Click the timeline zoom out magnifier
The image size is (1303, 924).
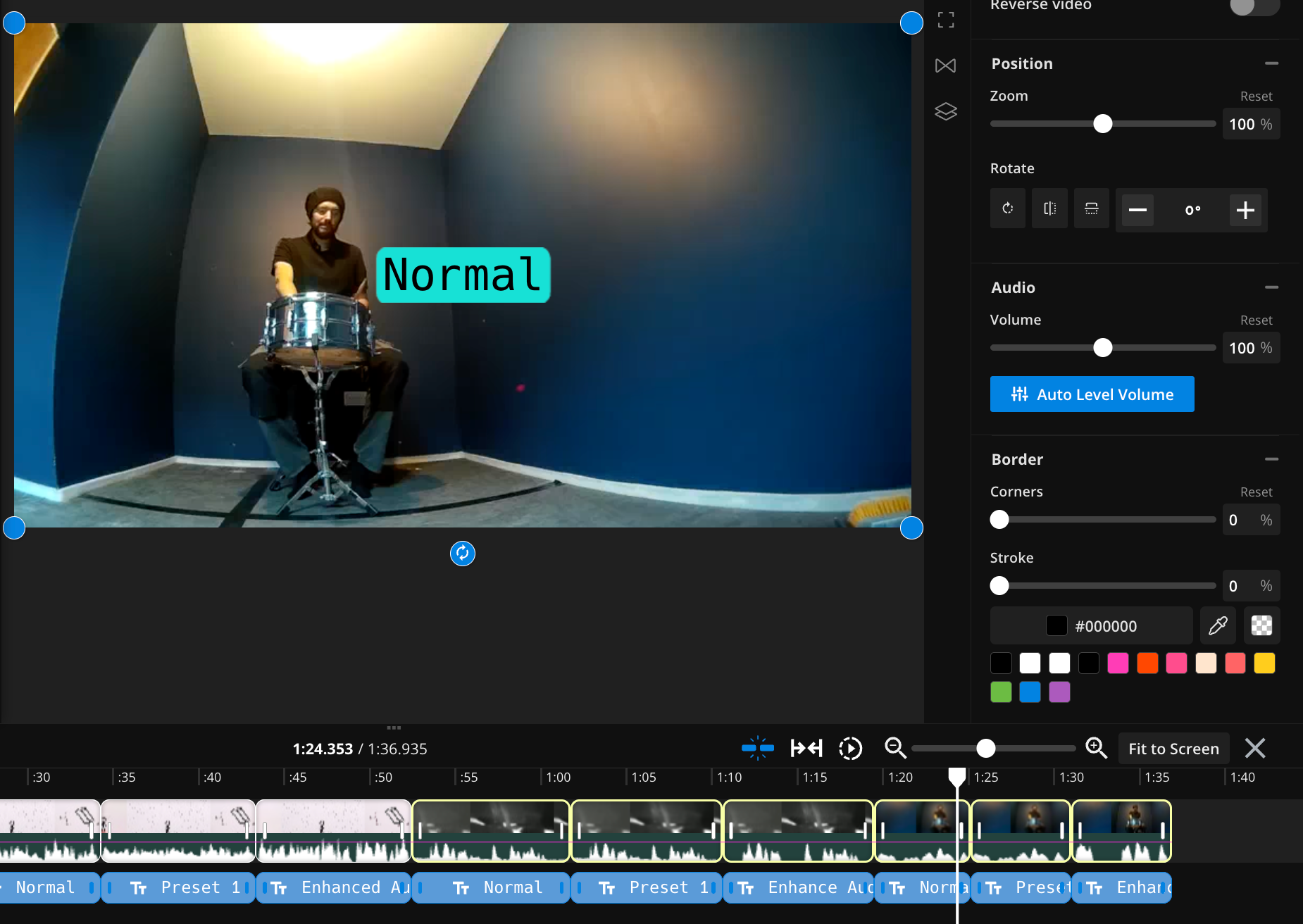click(895, 748)
